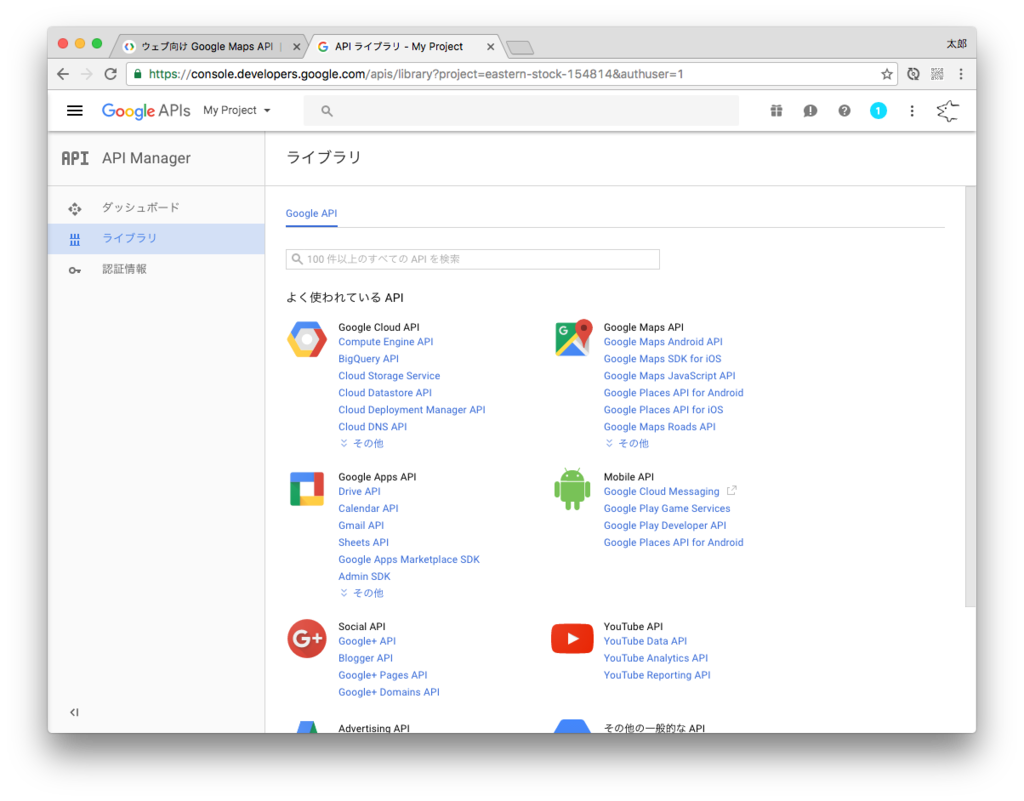The height and width of the screenshot is (801, 1024).
Task: Open ライブラリ in the sidebar
Action: pos(157,238)
